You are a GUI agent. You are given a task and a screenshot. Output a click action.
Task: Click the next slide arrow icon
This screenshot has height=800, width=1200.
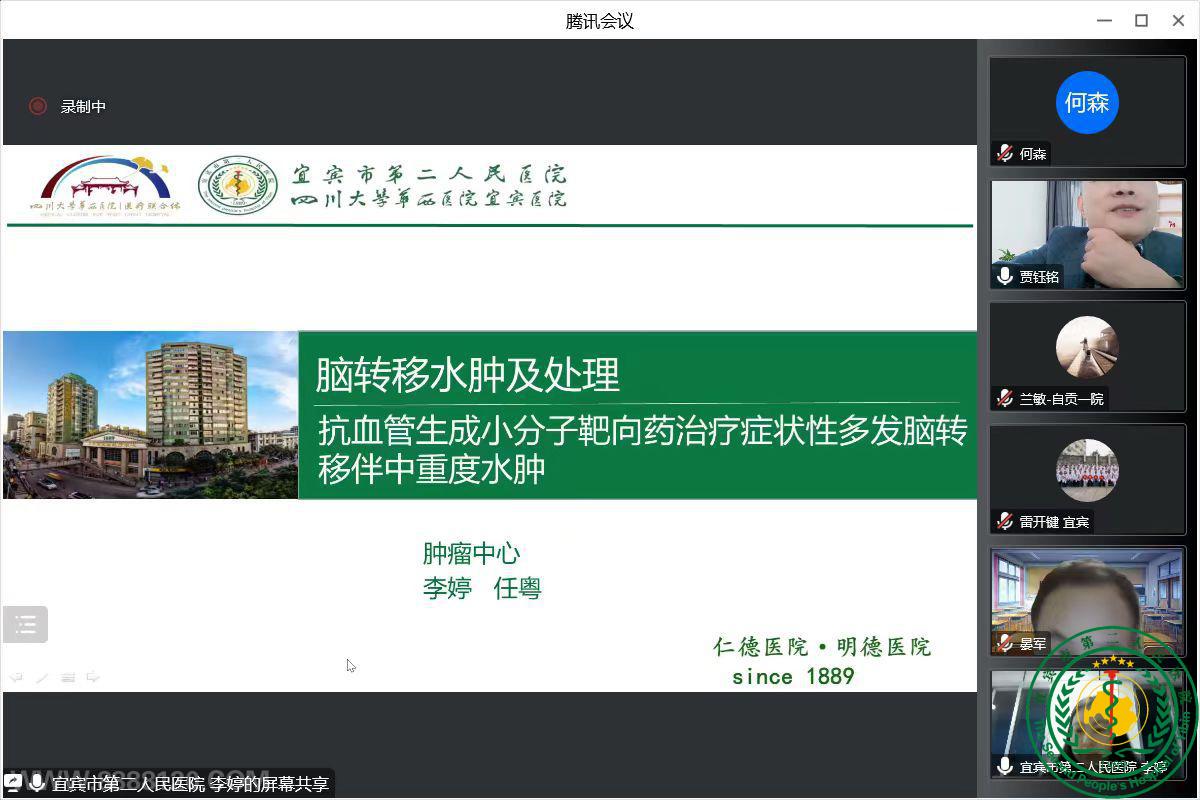[93, 677]
